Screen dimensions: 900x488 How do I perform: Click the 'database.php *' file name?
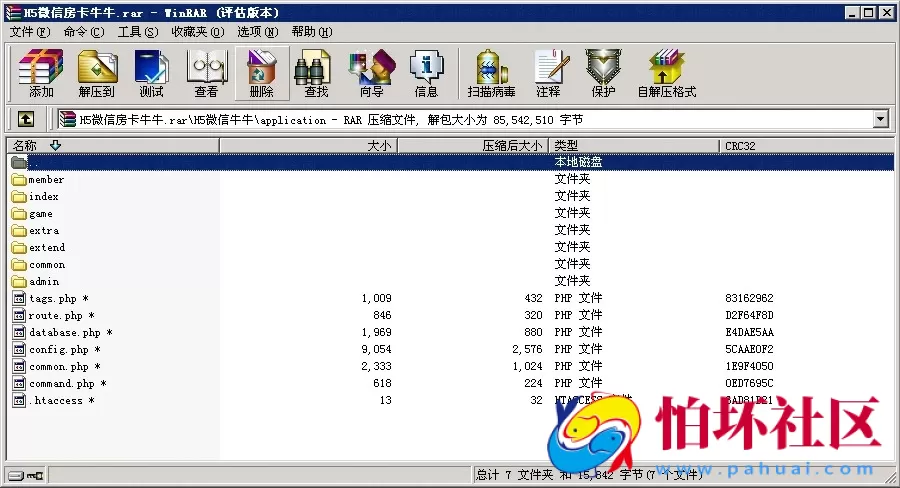coord(71,332)
